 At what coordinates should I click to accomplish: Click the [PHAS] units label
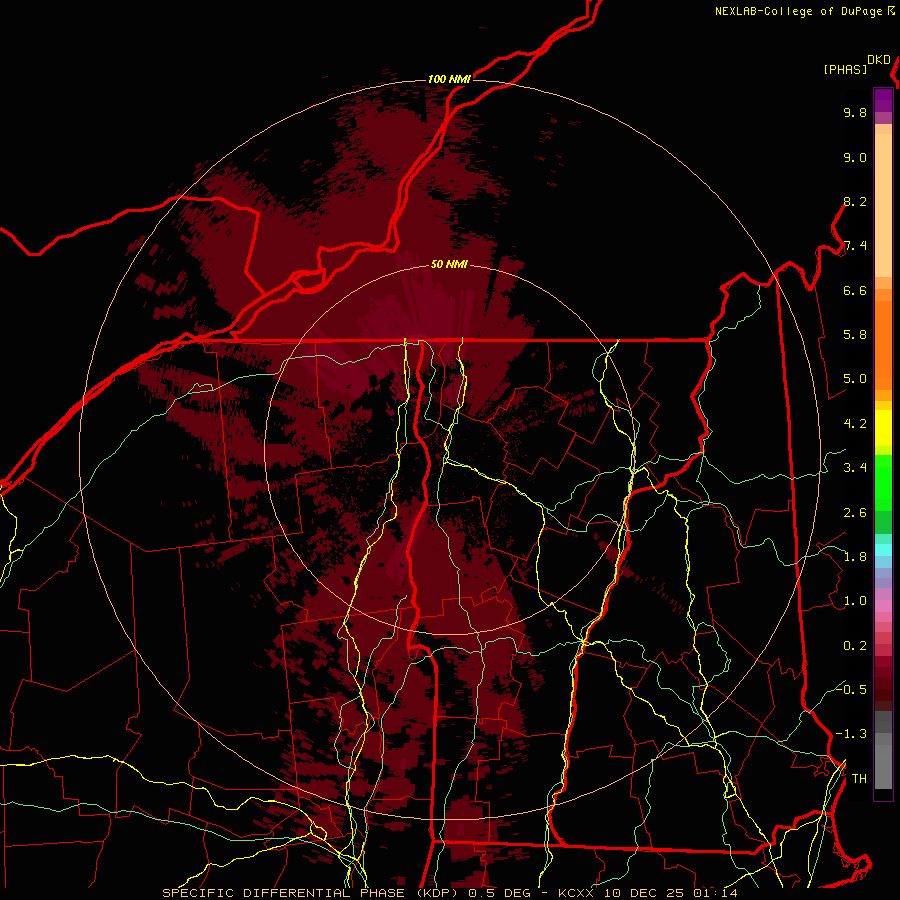click(x=845, y=70)
